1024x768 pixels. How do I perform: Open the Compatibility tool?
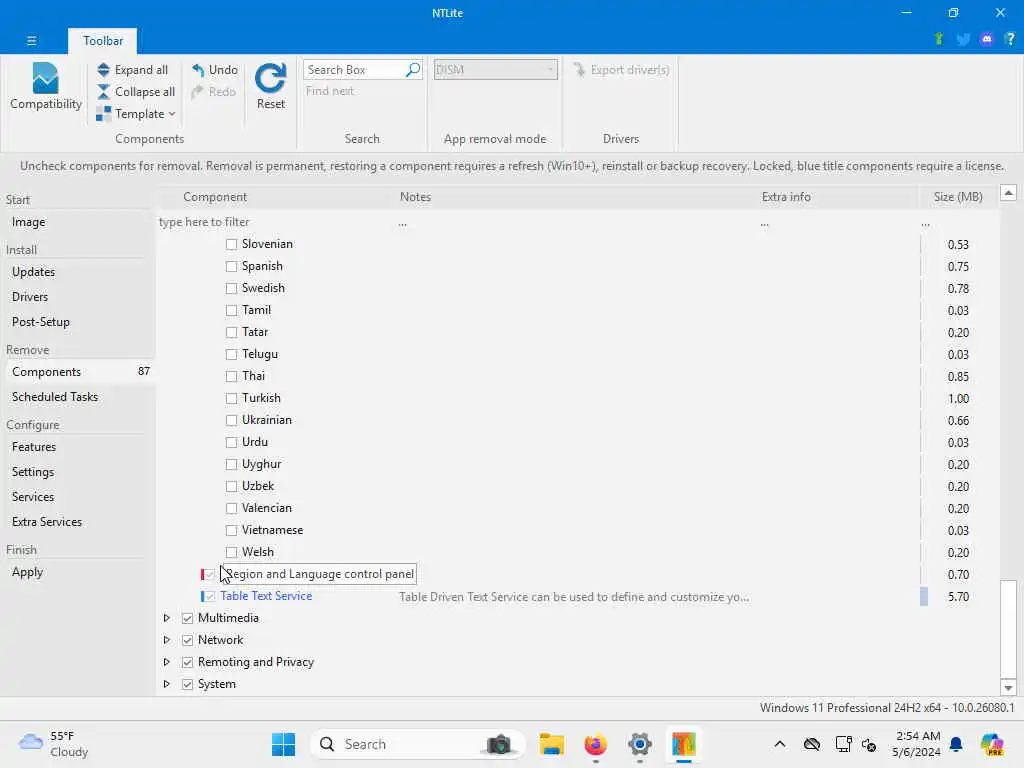[45, 87]
